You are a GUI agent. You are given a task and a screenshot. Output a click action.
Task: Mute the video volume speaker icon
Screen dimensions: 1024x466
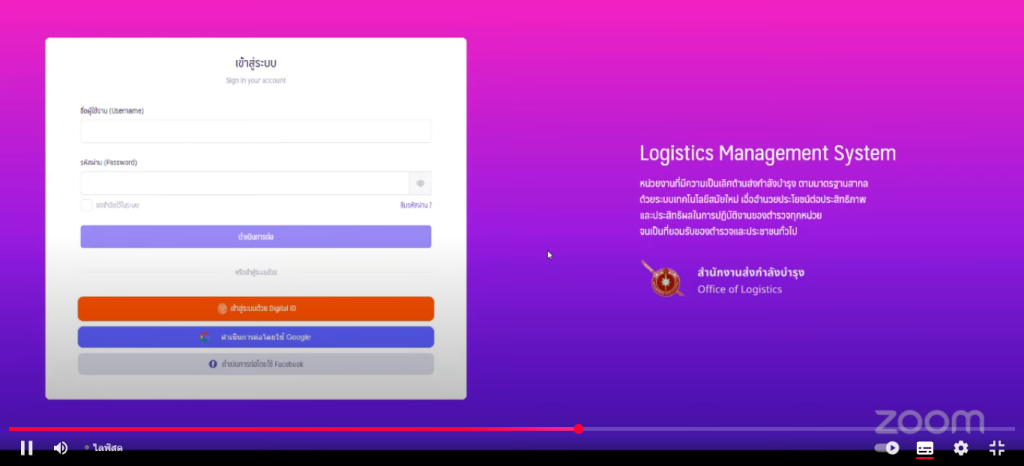[60, 448]
